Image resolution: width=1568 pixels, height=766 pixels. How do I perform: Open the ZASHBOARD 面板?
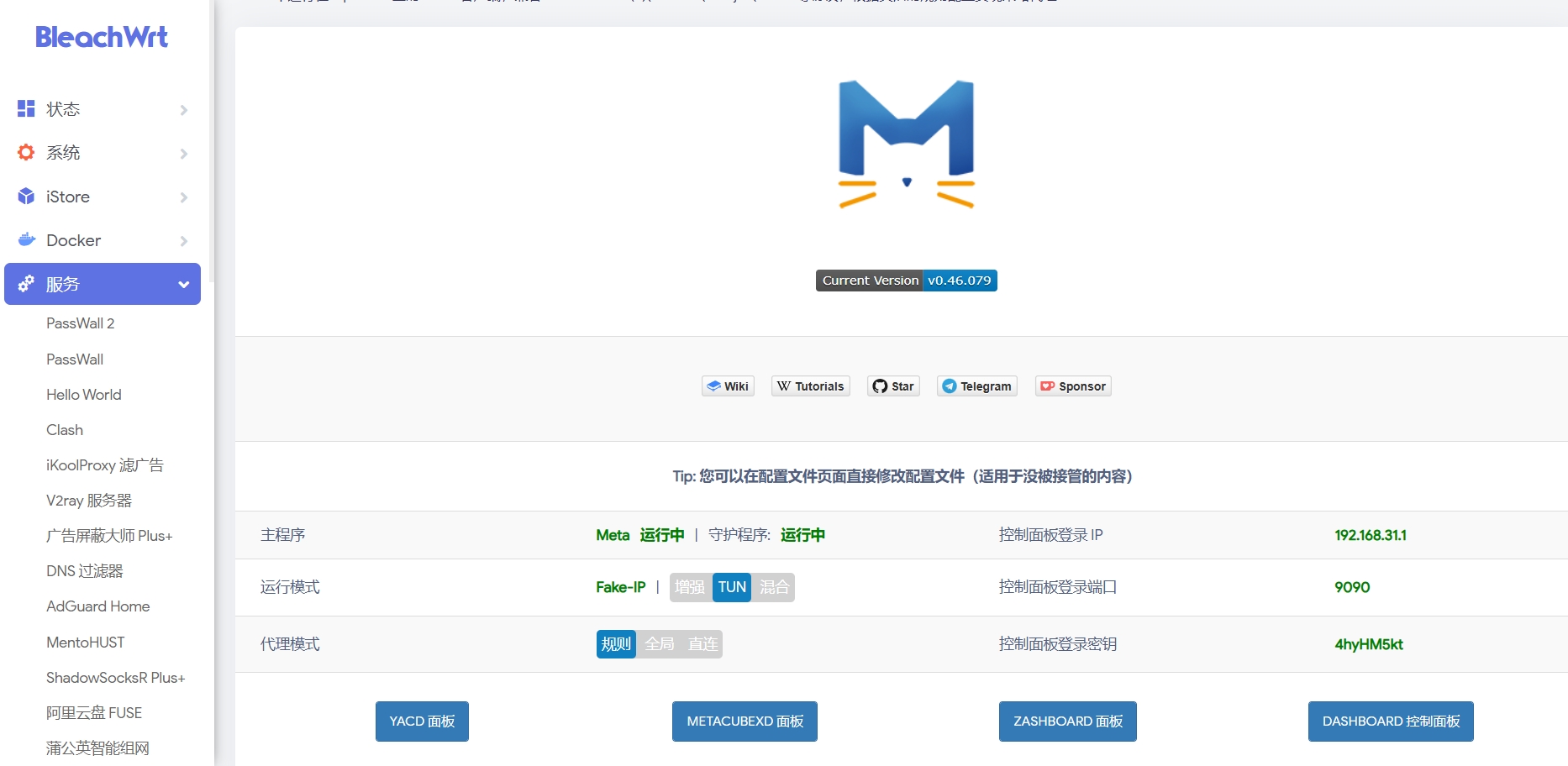point(1068,721)
